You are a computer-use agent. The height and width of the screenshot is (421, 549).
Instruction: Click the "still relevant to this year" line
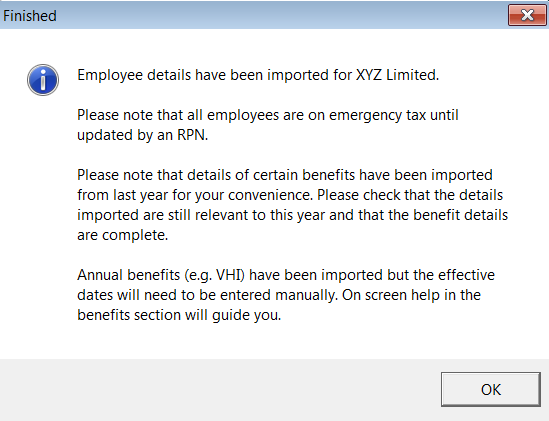[x=246, y=215]
